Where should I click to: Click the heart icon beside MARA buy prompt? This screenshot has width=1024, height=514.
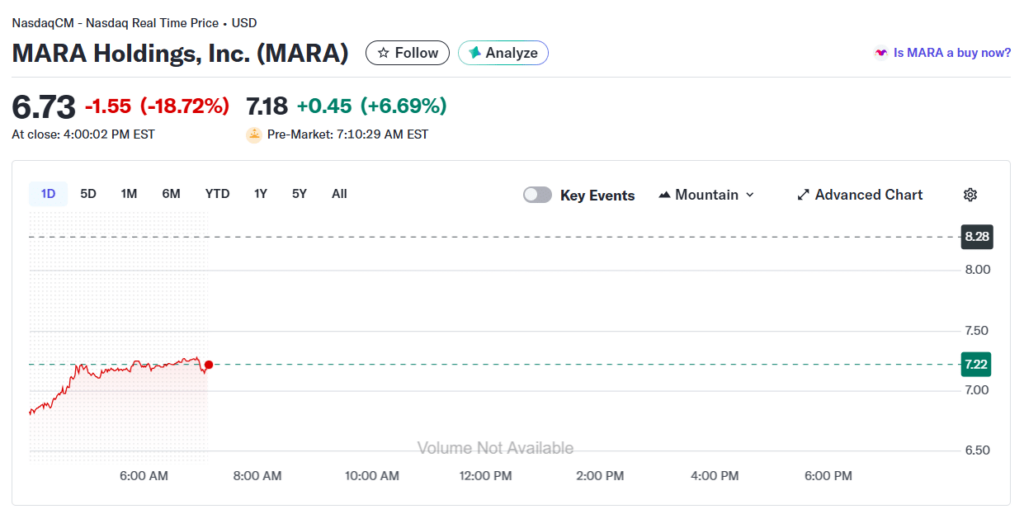pyautogui.click(x=881, y=53)
